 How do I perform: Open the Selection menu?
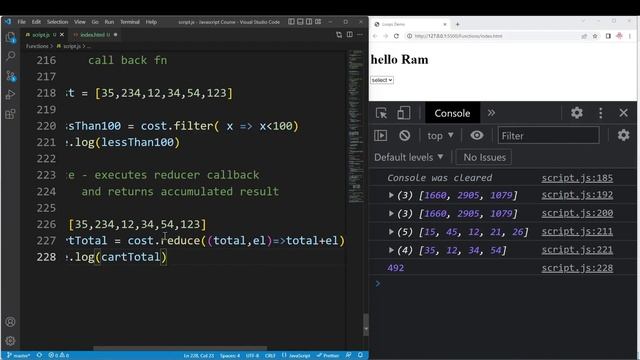(x=57, y=22)
